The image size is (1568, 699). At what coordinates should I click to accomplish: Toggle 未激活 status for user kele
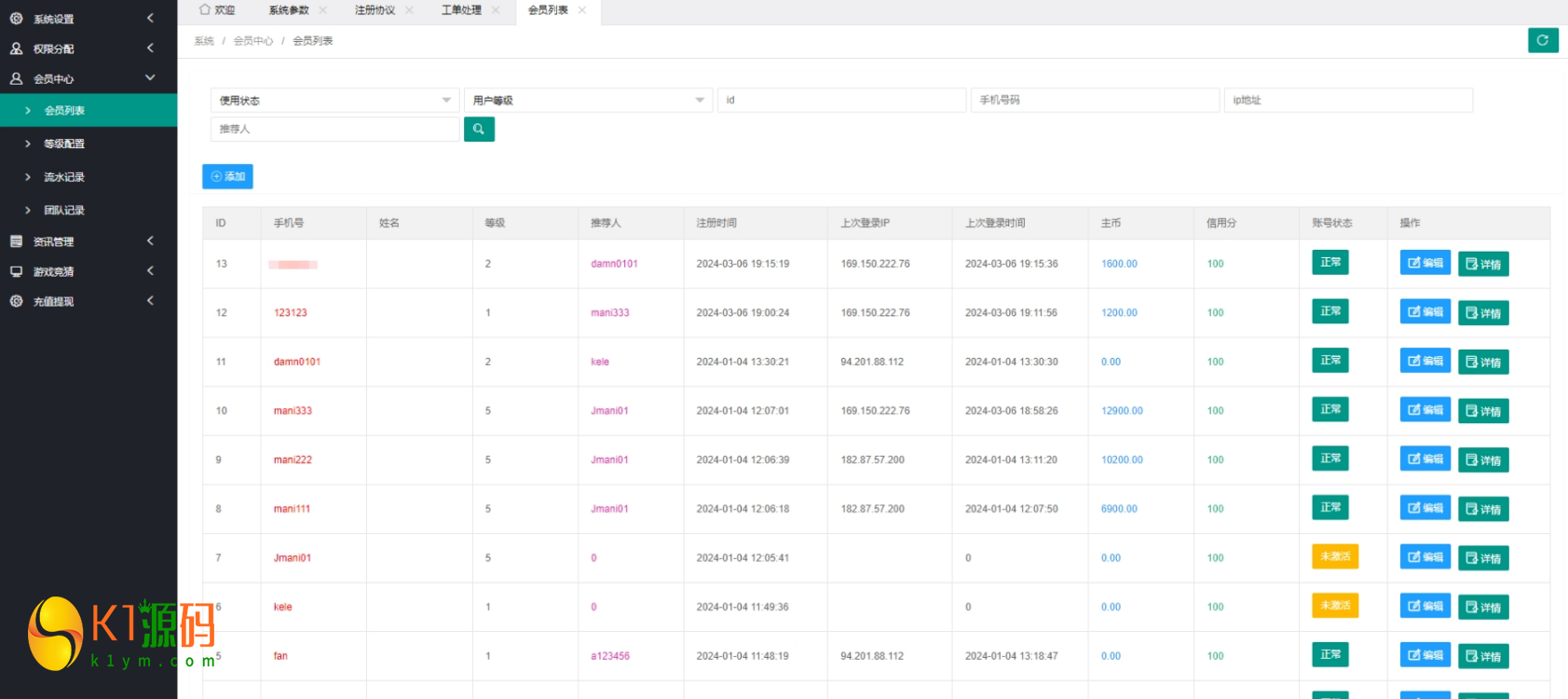click(x=1334, y=606)
